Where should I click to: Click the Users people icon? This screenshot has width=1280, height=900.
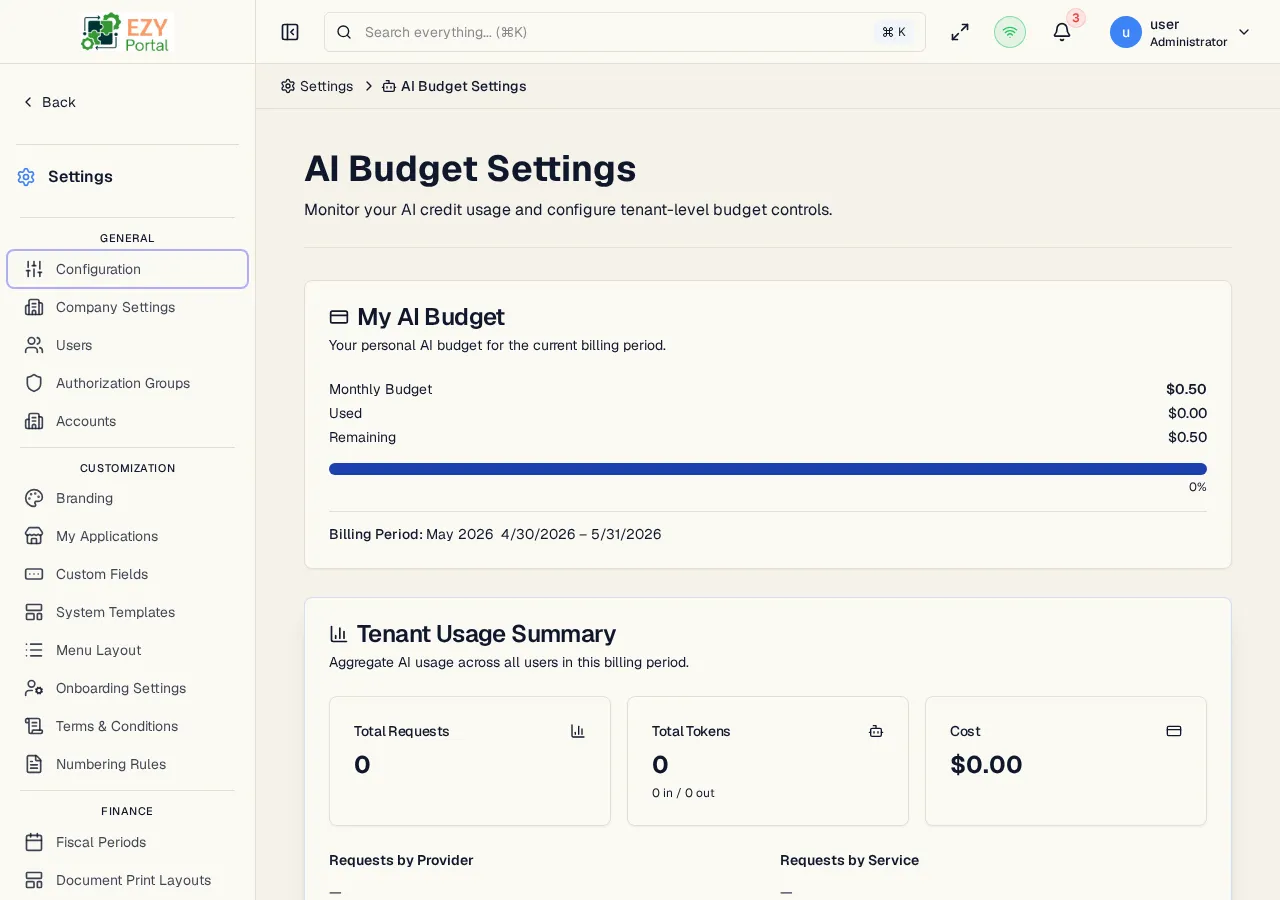(34, 345)
